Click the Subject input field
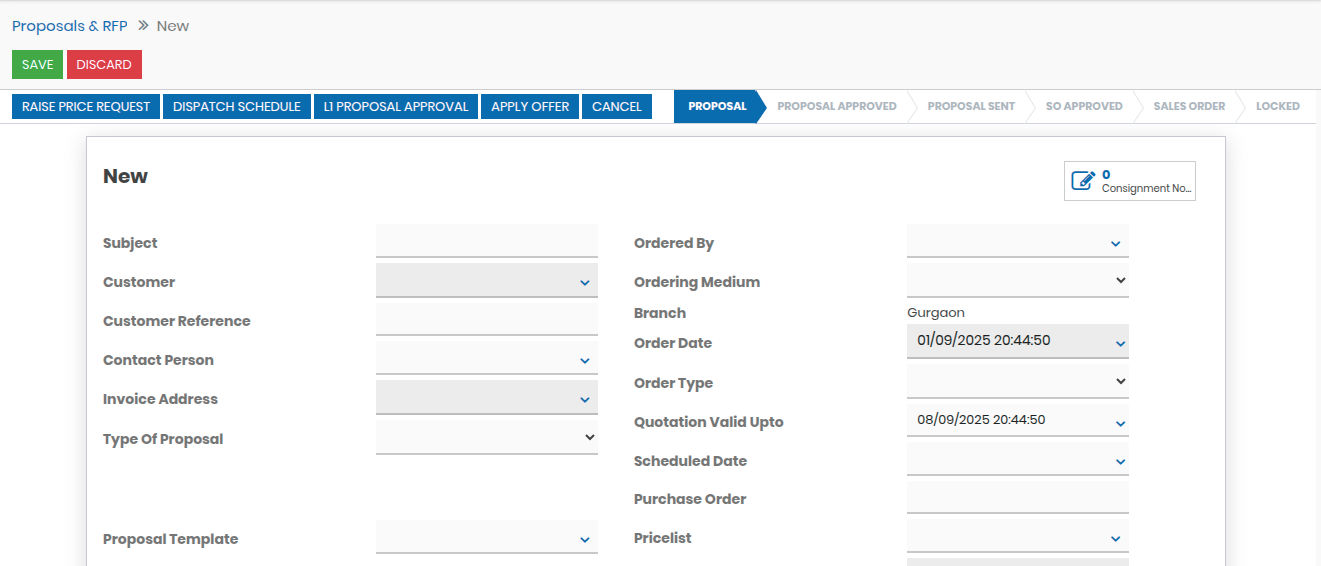 tap(486, 242)
